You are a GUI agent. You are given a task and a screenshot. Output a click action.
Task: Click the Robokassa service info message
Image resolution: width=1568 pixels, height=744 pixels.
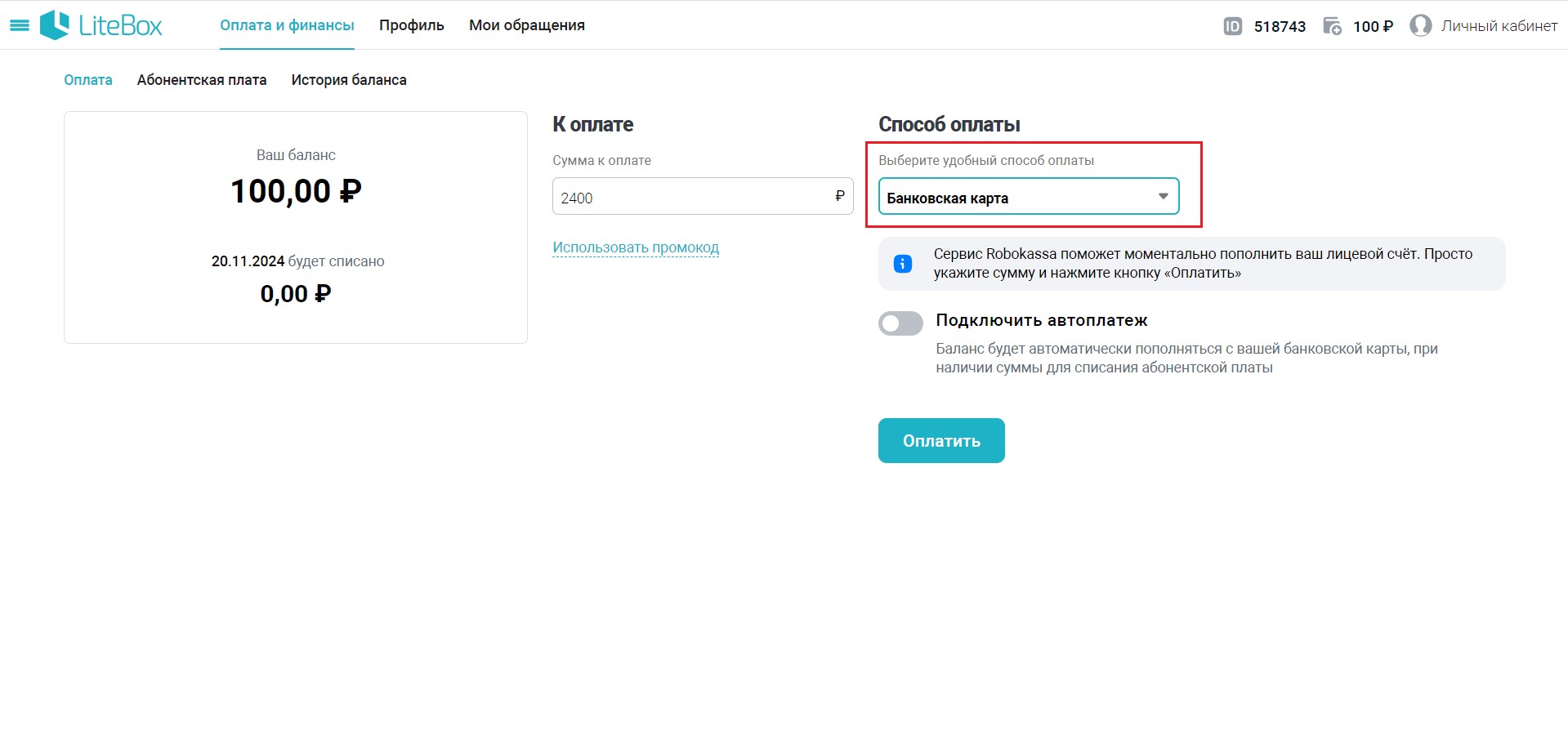pos(1191,264)
